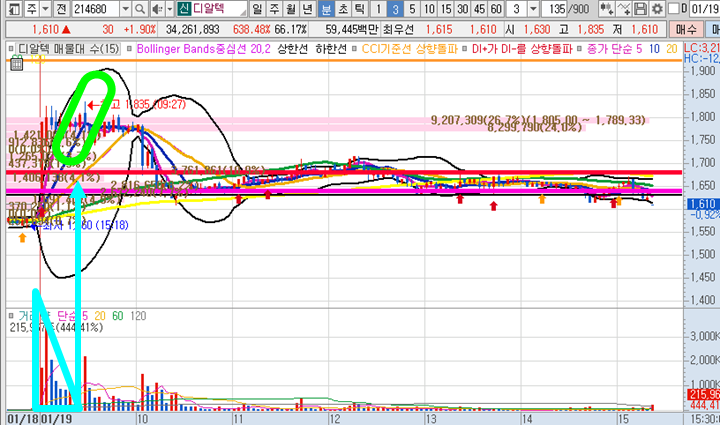Click the panel layout icon at toolbar start
The width and height of the screenshot is (720, 425).
[15, 9]
